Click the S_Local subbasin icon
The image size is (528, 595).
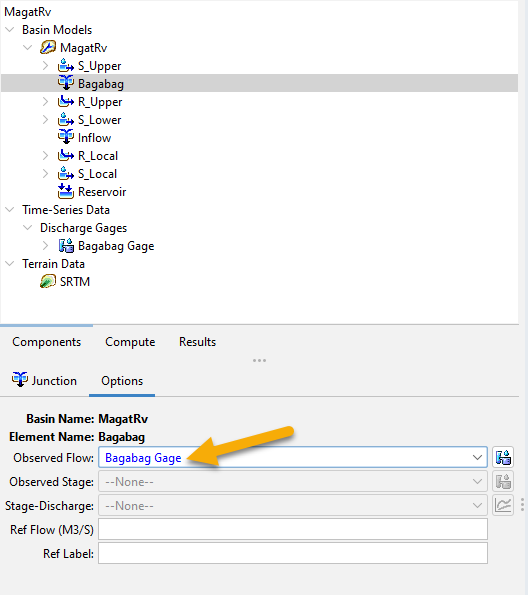point(66,173)
